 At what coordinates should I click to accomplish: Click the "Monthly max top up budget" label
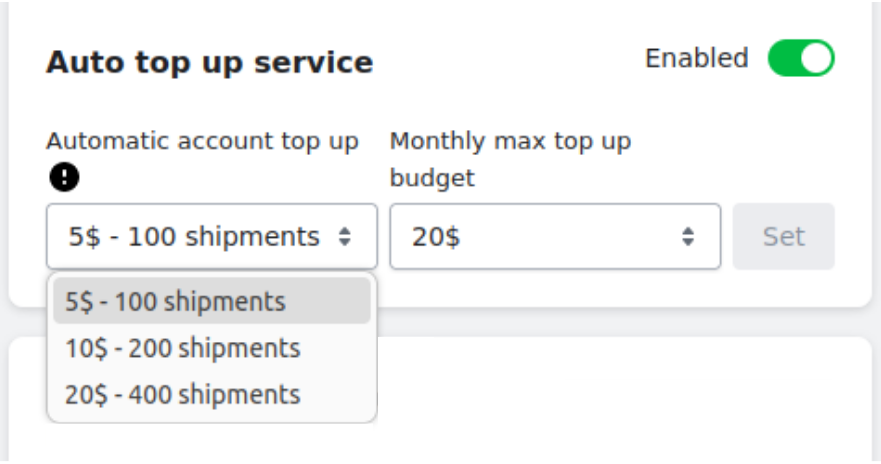pos(510,159)
